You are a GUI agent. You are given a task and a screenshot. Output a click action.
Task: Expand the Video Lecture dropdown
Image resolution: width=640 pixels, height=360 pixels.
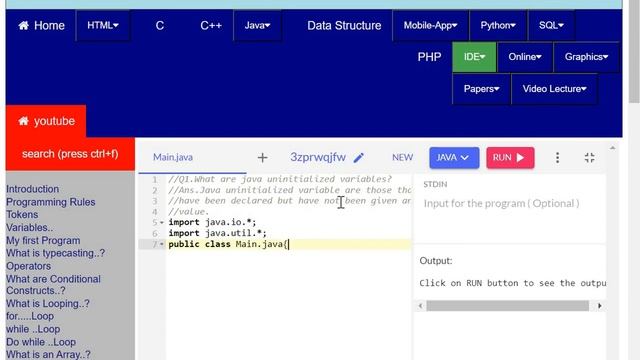coord(555,89)
